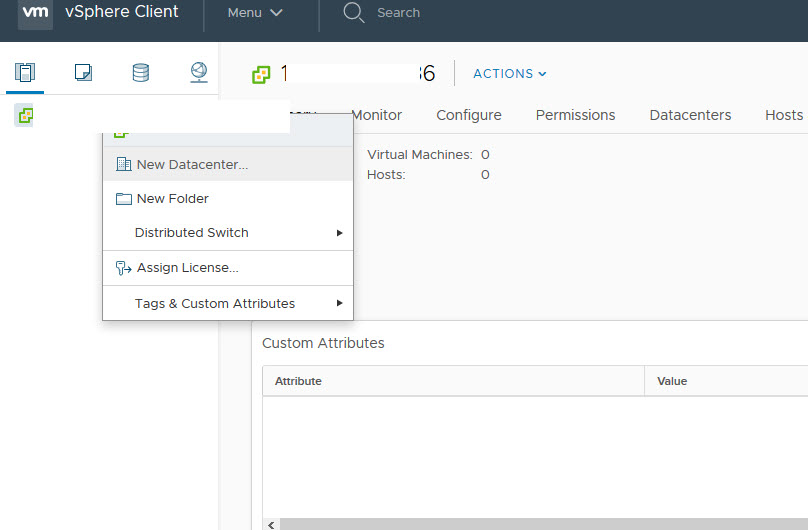Click the search magnifier icon

[353, 13]
